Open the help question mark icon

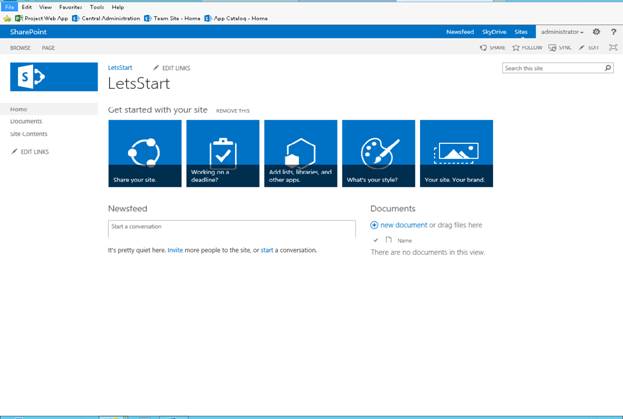[613, 32]
